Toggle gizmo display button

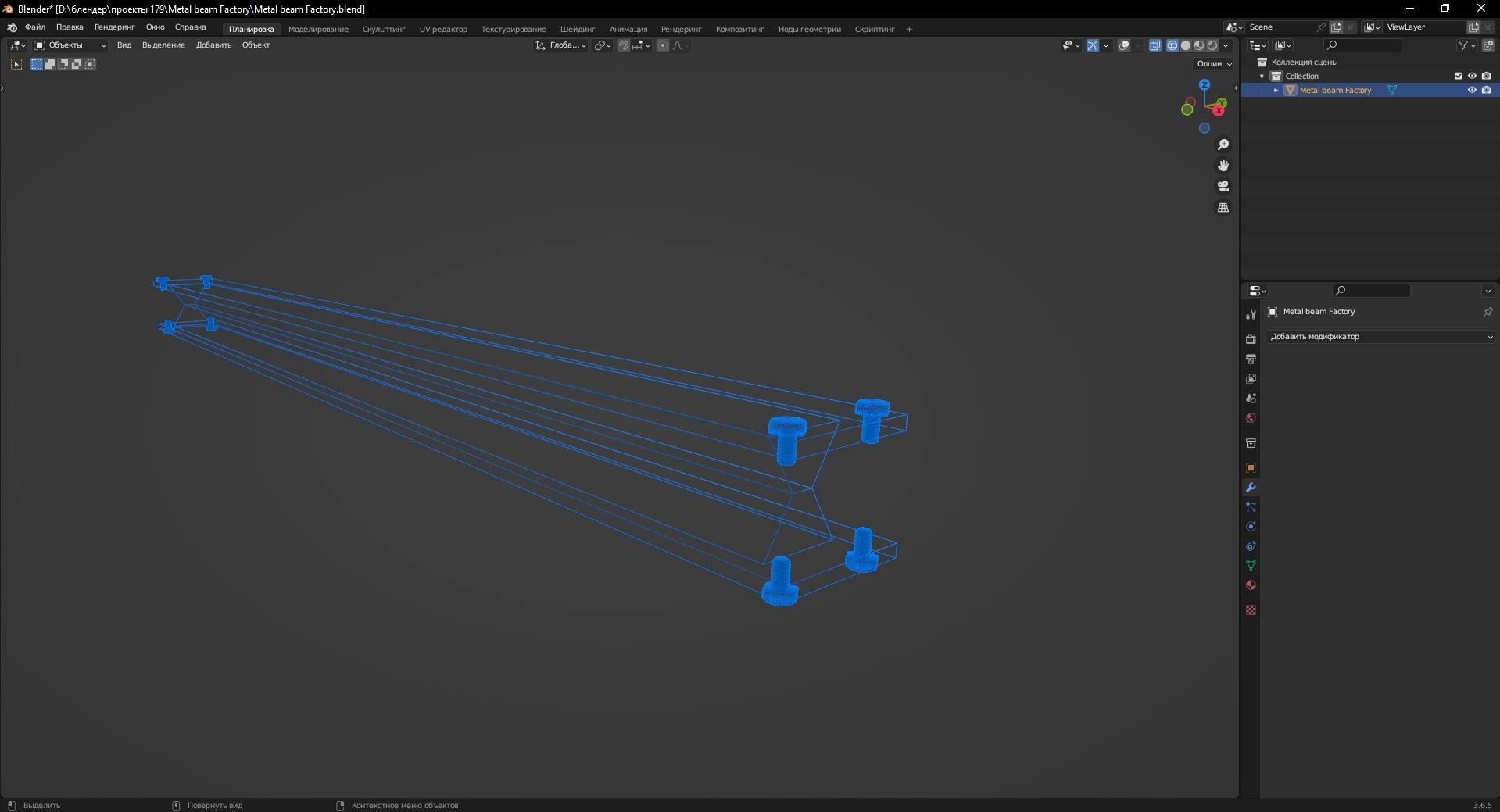point(1092,45)
